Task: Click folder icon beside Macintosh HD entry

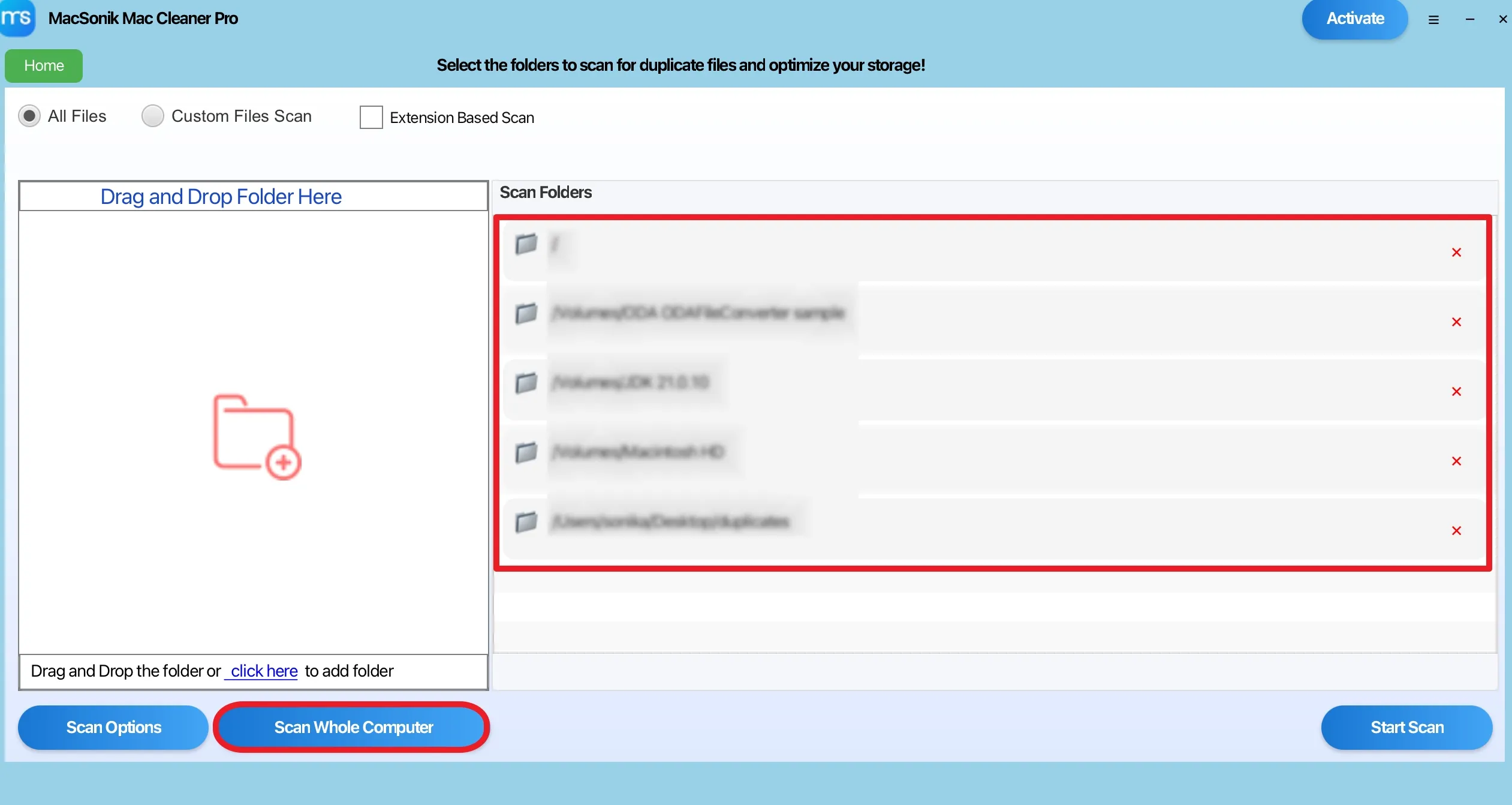Action: pyautogui.click(x=526, y=452)
